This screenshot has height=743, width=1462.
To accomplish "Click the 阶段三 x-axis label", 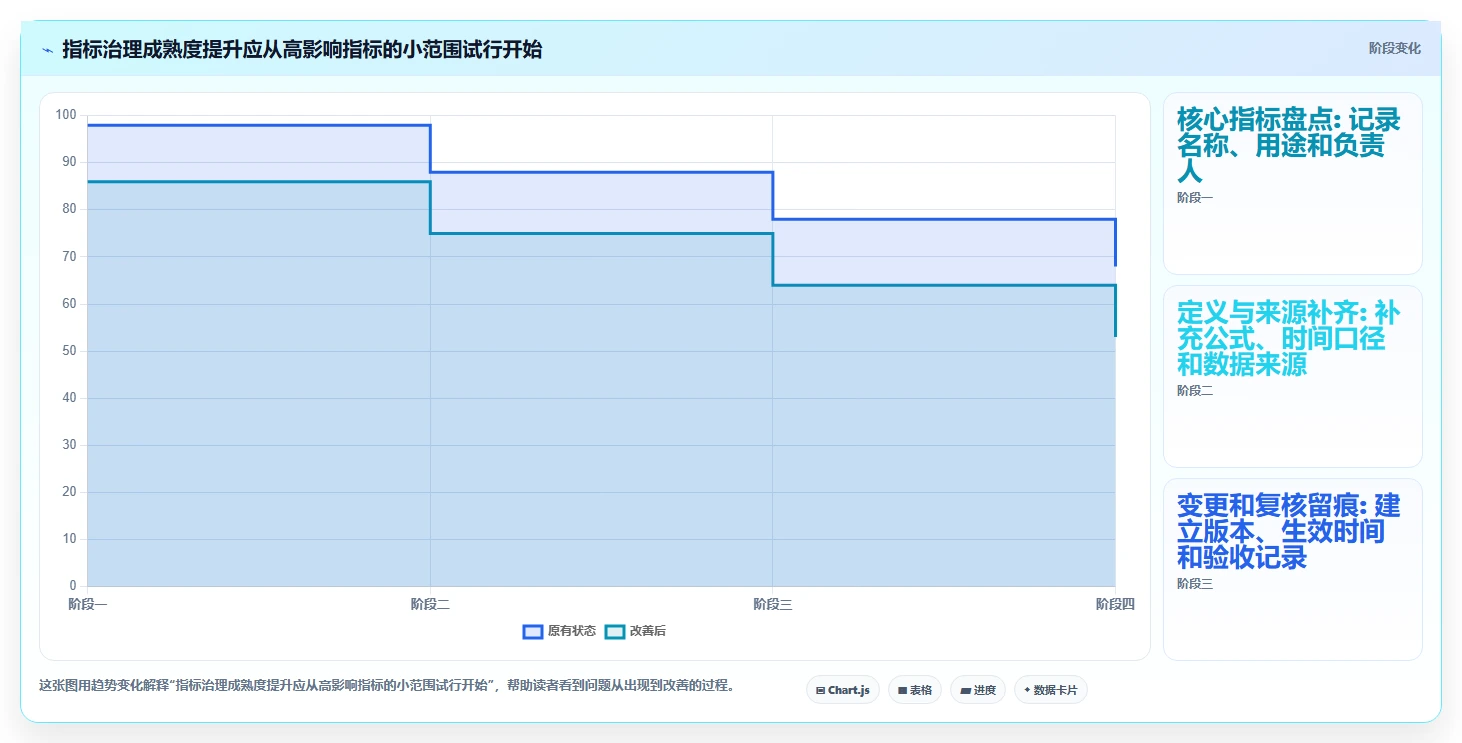I will (773, 604).
